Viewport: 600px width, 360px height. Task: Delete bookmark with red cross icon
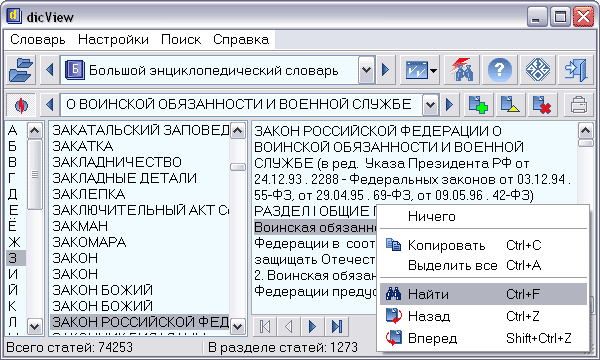coord(542,104)
